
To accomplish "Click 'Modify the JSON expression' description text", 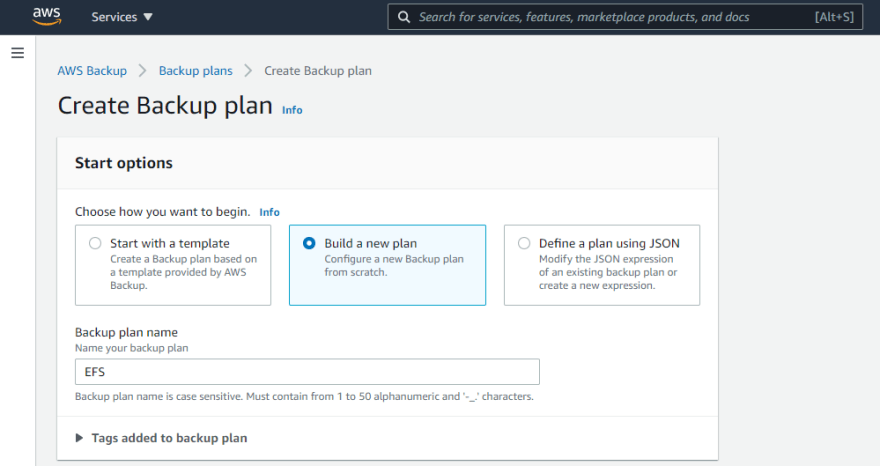I will pos(608,272).
